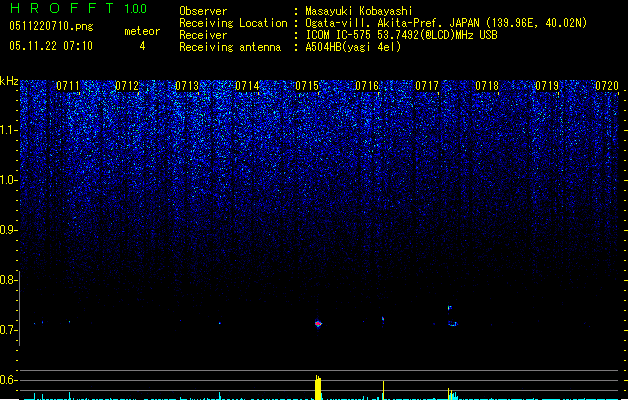Click the 1.0 kHz axis label

9,180
